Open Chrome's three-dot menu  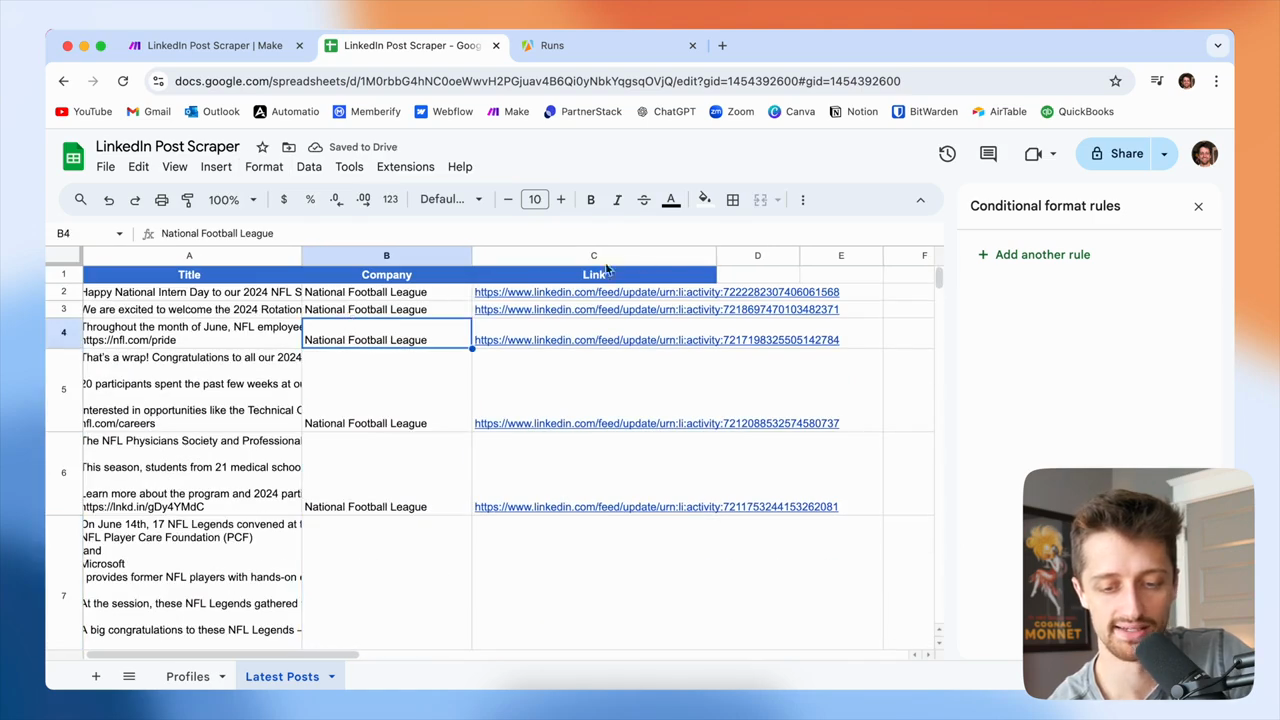(1216, 81)
